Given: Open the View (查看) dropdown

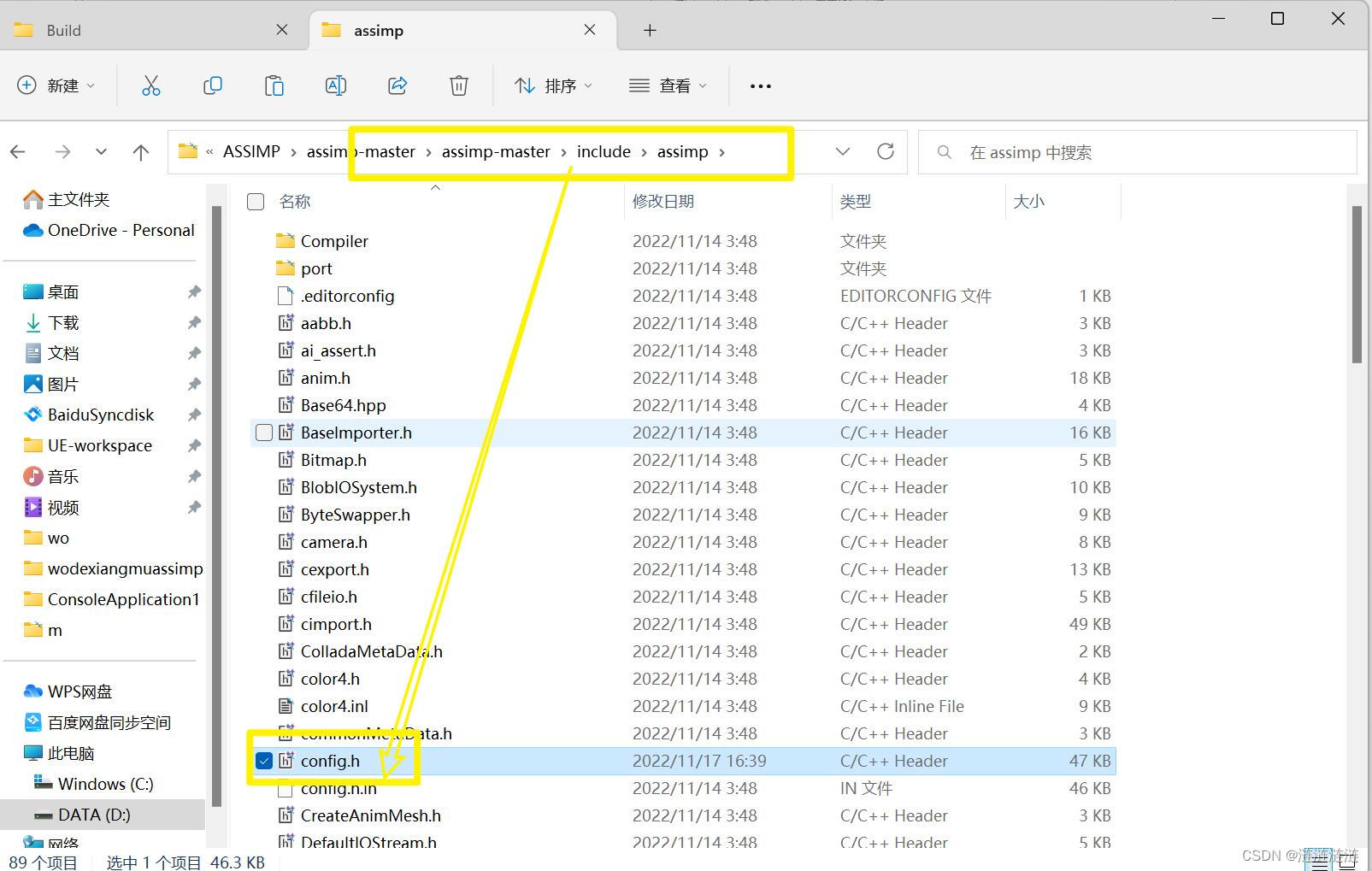Looking at the screenshot, I should (668, 85).
